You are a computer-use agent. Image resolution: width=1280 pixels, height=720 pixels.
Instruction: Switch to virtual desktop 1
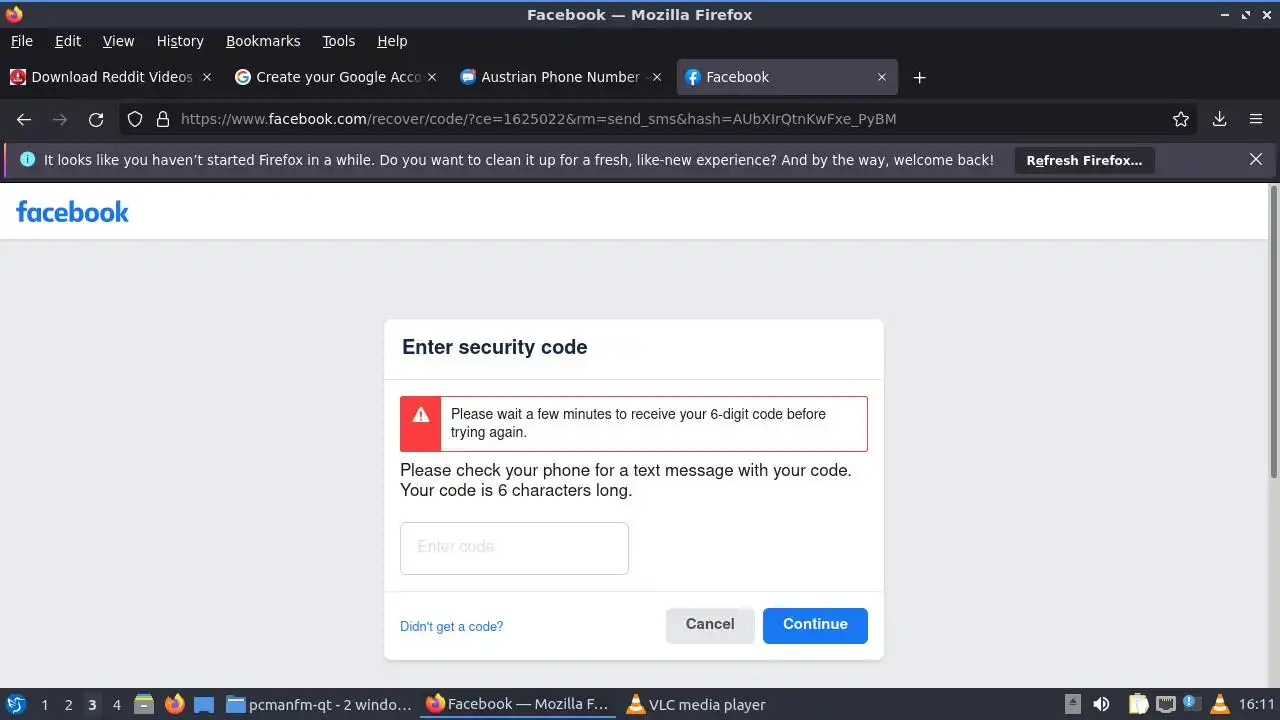(44, 704)
